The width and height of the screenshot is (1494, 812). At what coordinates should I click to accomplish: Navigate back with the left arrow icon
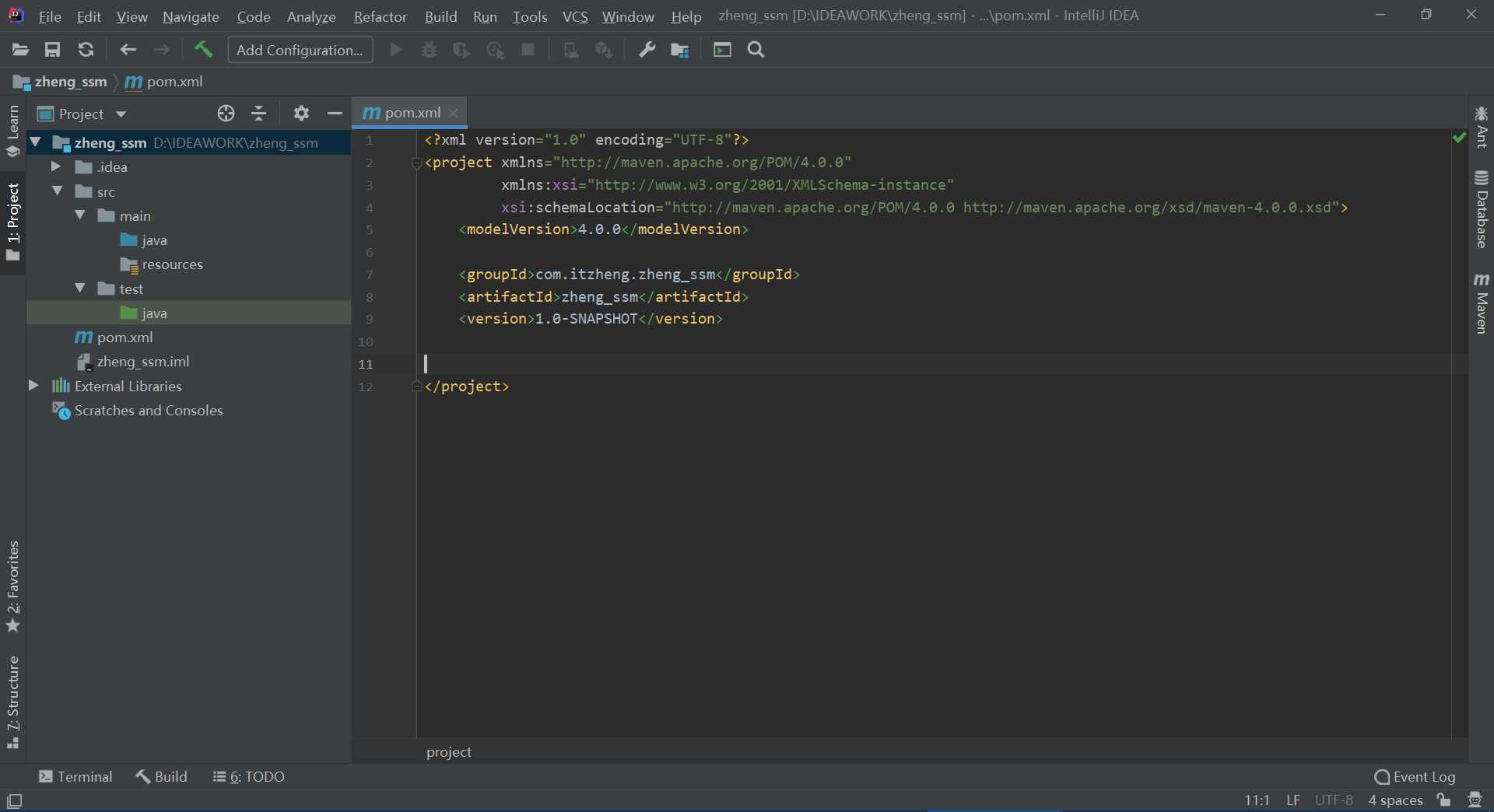click(128, 50)
